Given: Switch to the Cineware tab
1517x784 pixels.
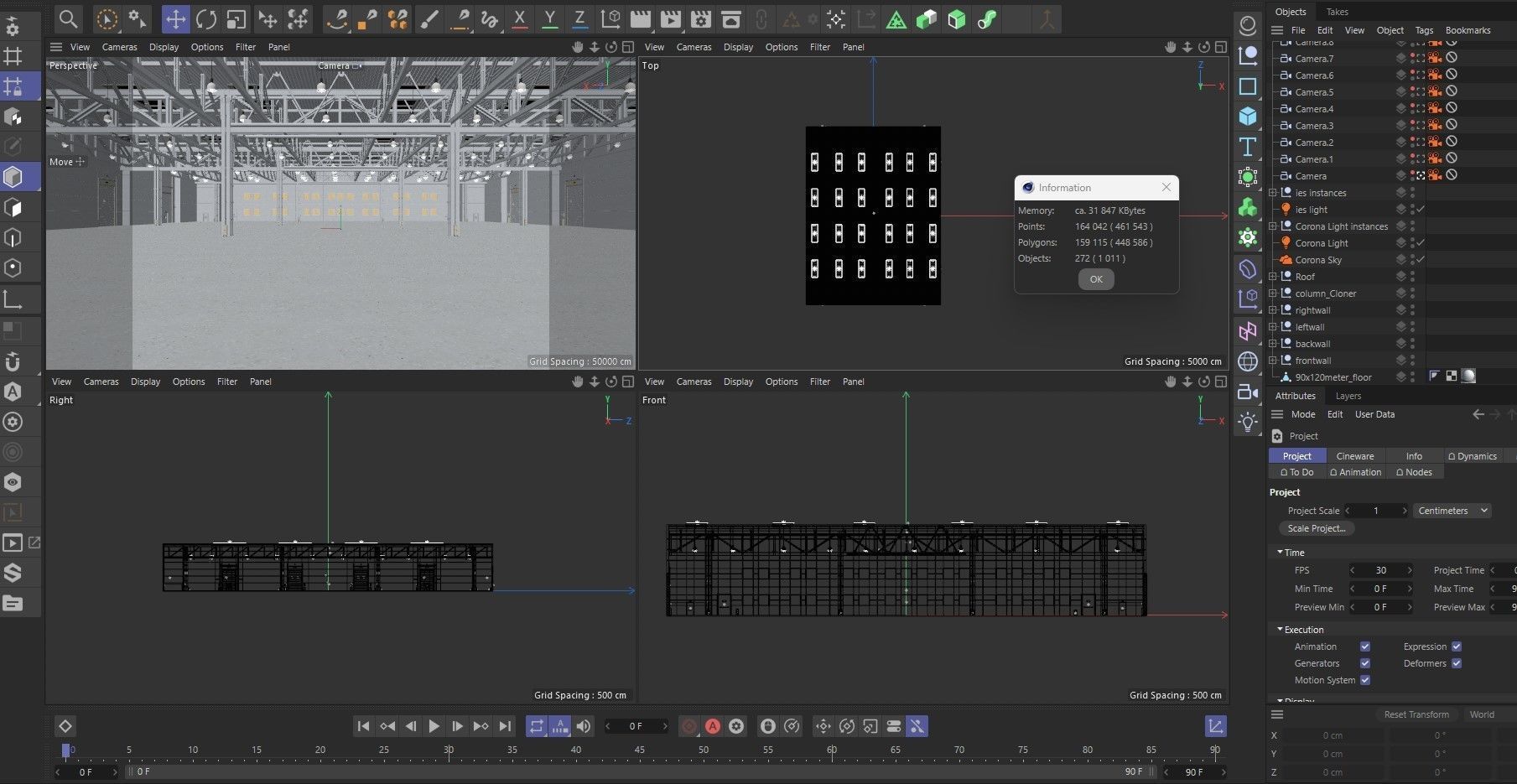Looking at the screenshot, I should 1355,456.
